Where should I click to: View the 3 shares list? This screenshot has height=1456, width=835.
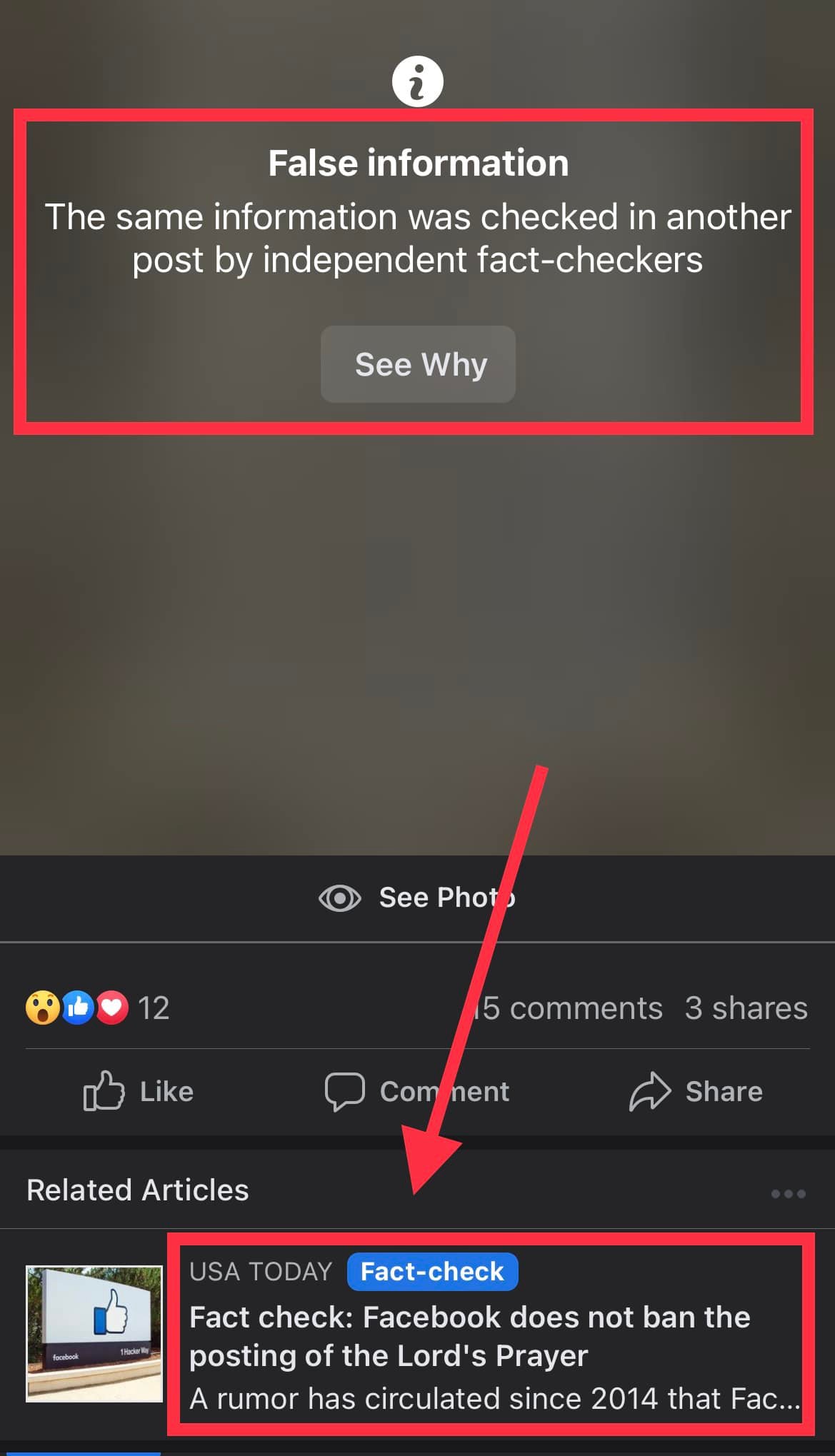tap(746, 1008)
